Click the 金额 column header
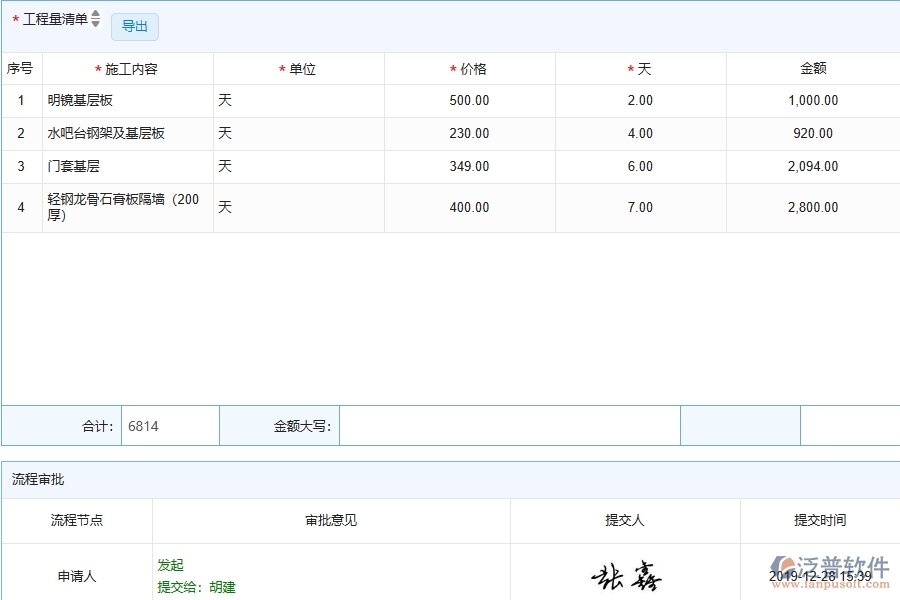This screenshot has width=900, height=600. click(x=813, y=68)
